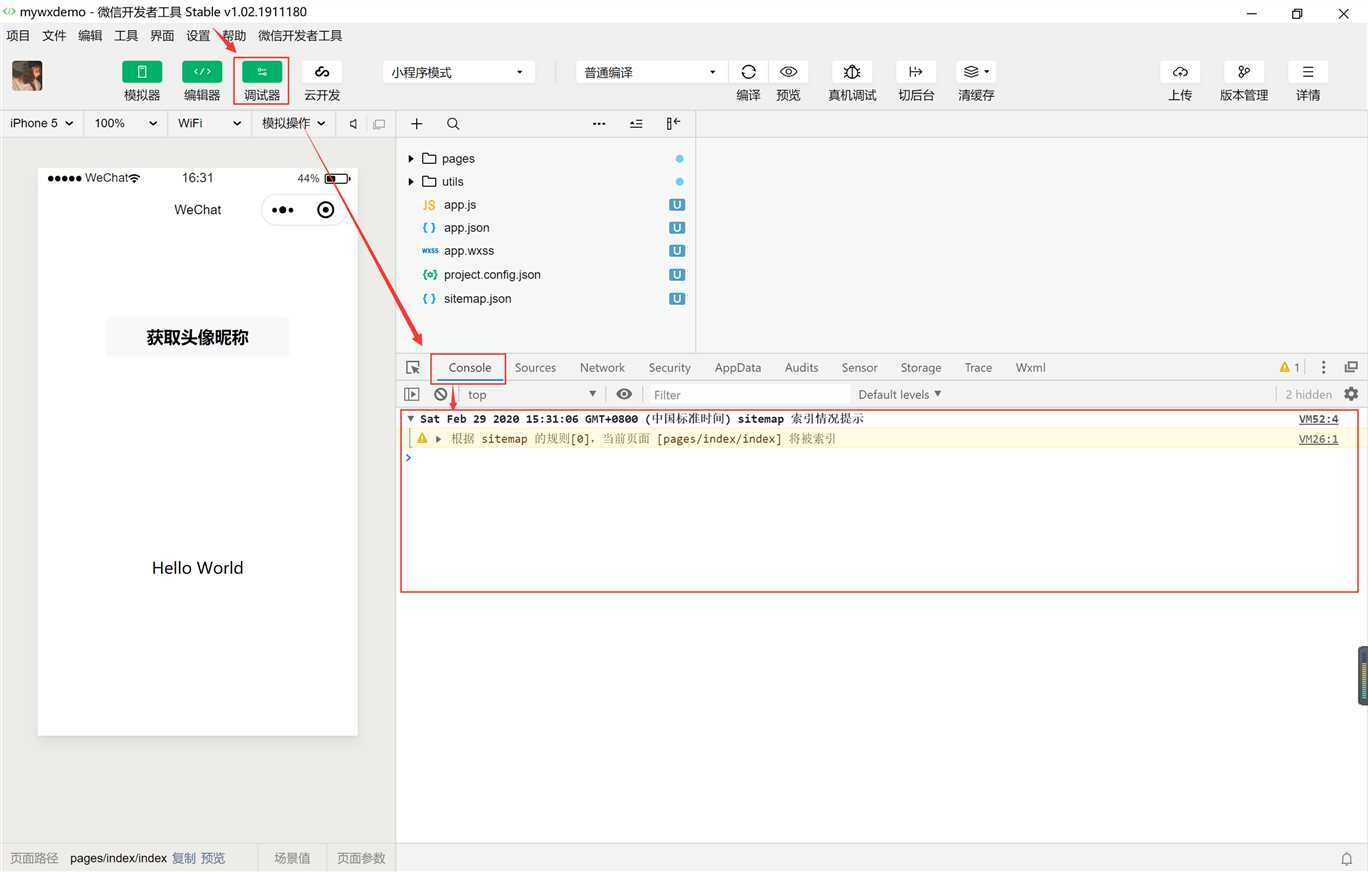Undock the debugger panel icon
Viewport: 1368px width, 872px height.
(1351, 367)
